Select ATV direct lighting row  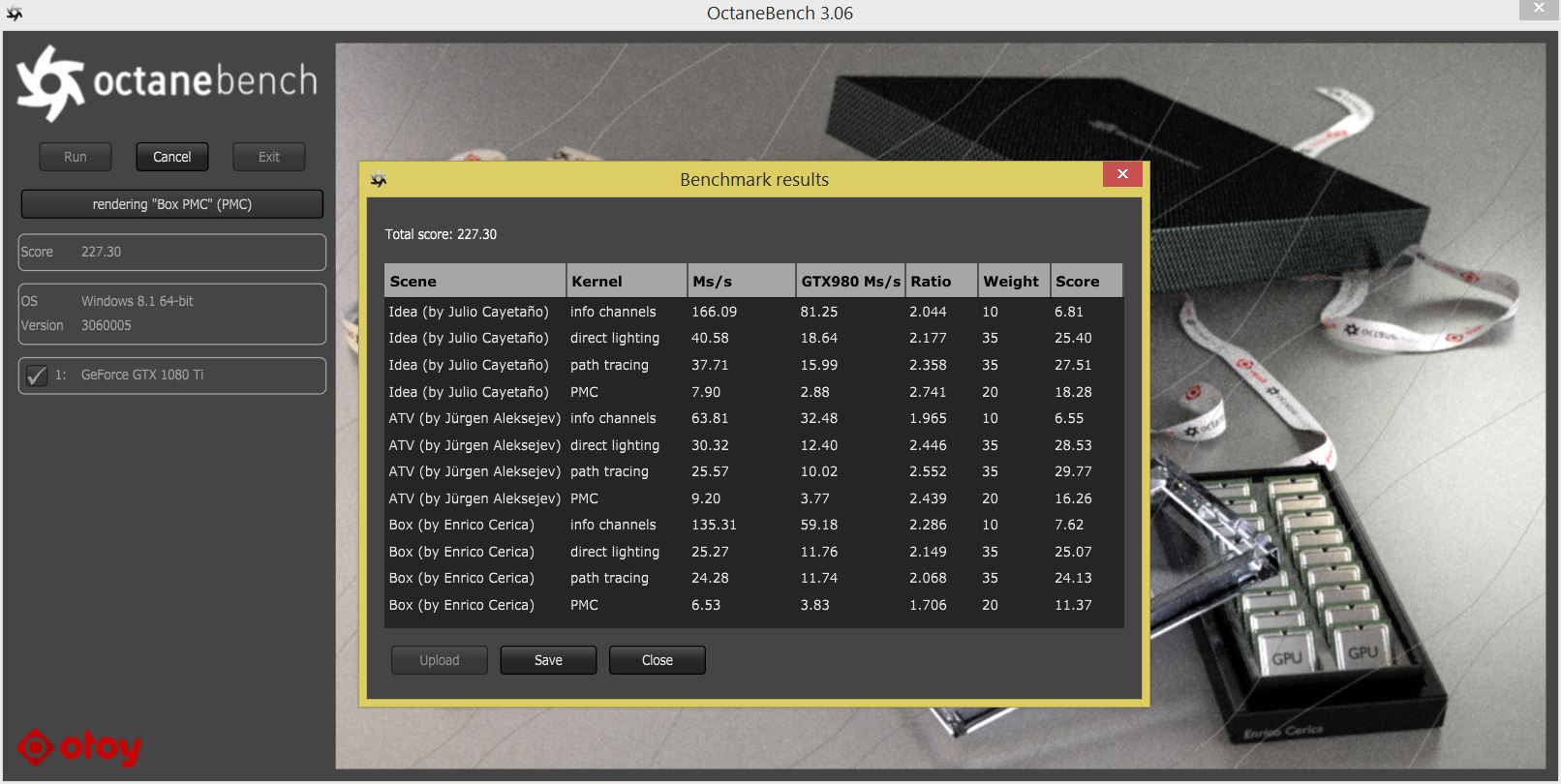(753, 445)
